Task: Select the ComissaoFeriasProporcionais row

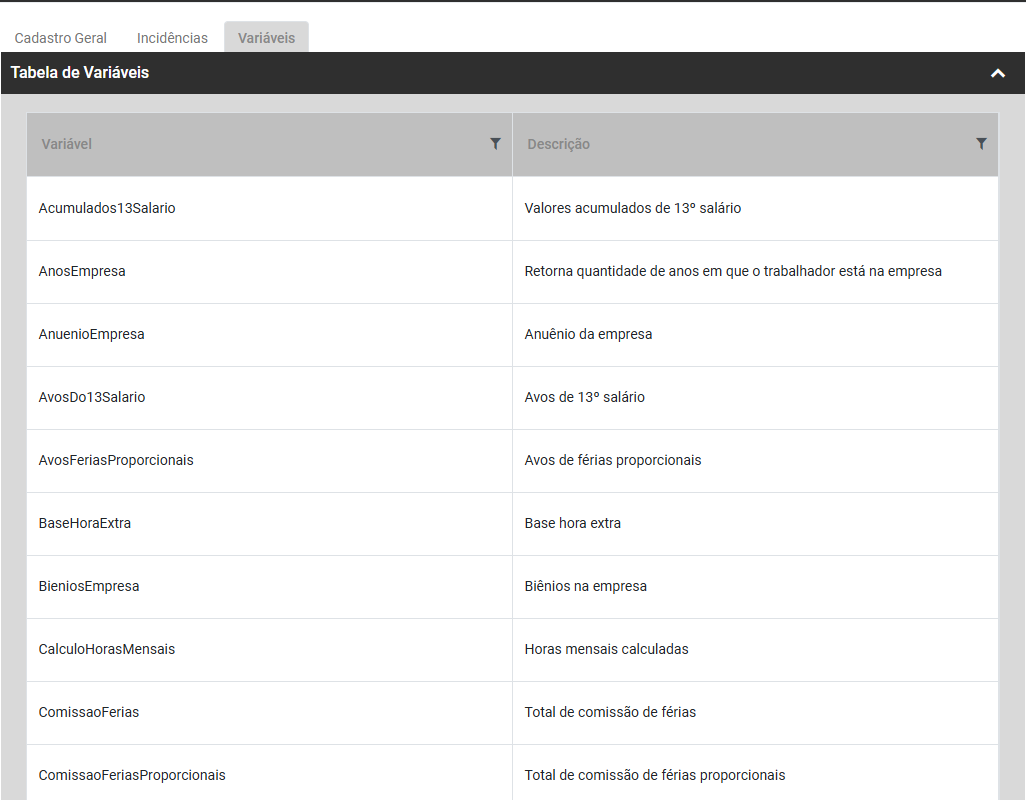Action: point(132,775)
